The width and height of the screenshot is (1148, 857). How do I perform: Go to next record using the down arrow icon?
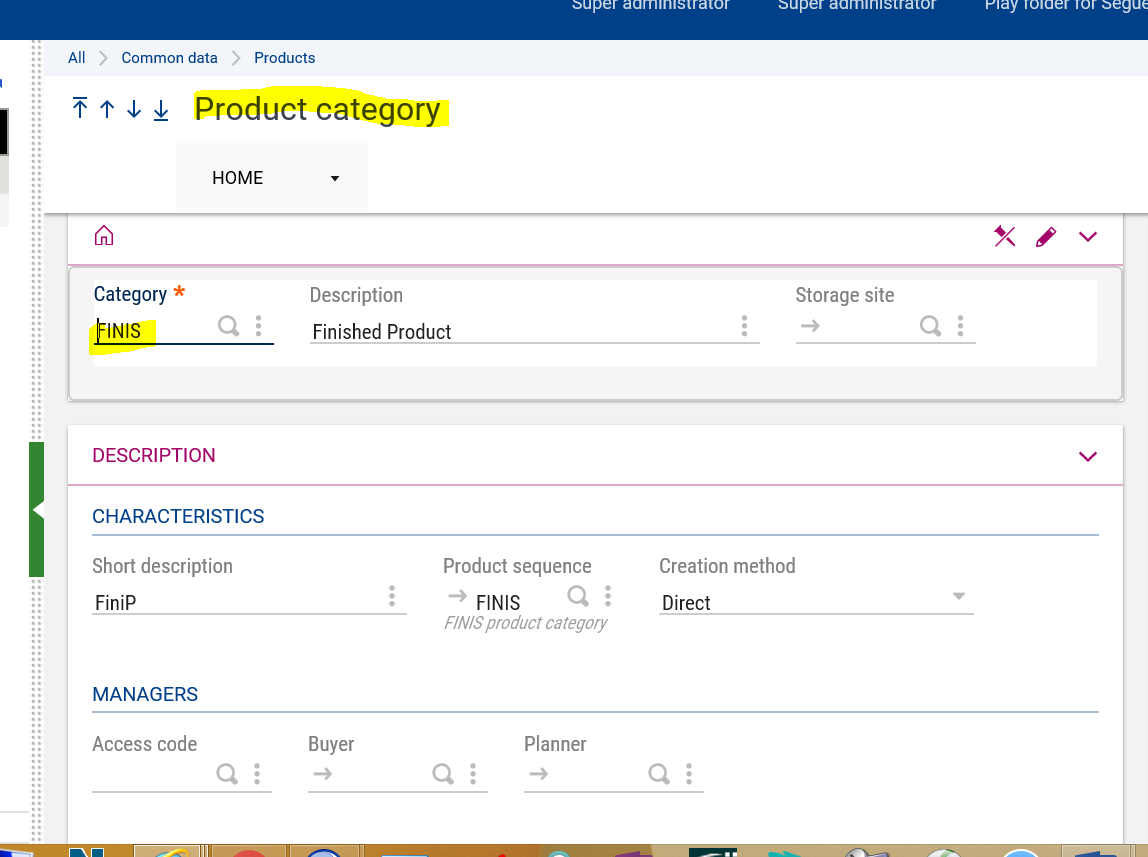pyautogui.click(x=133, y=108)
